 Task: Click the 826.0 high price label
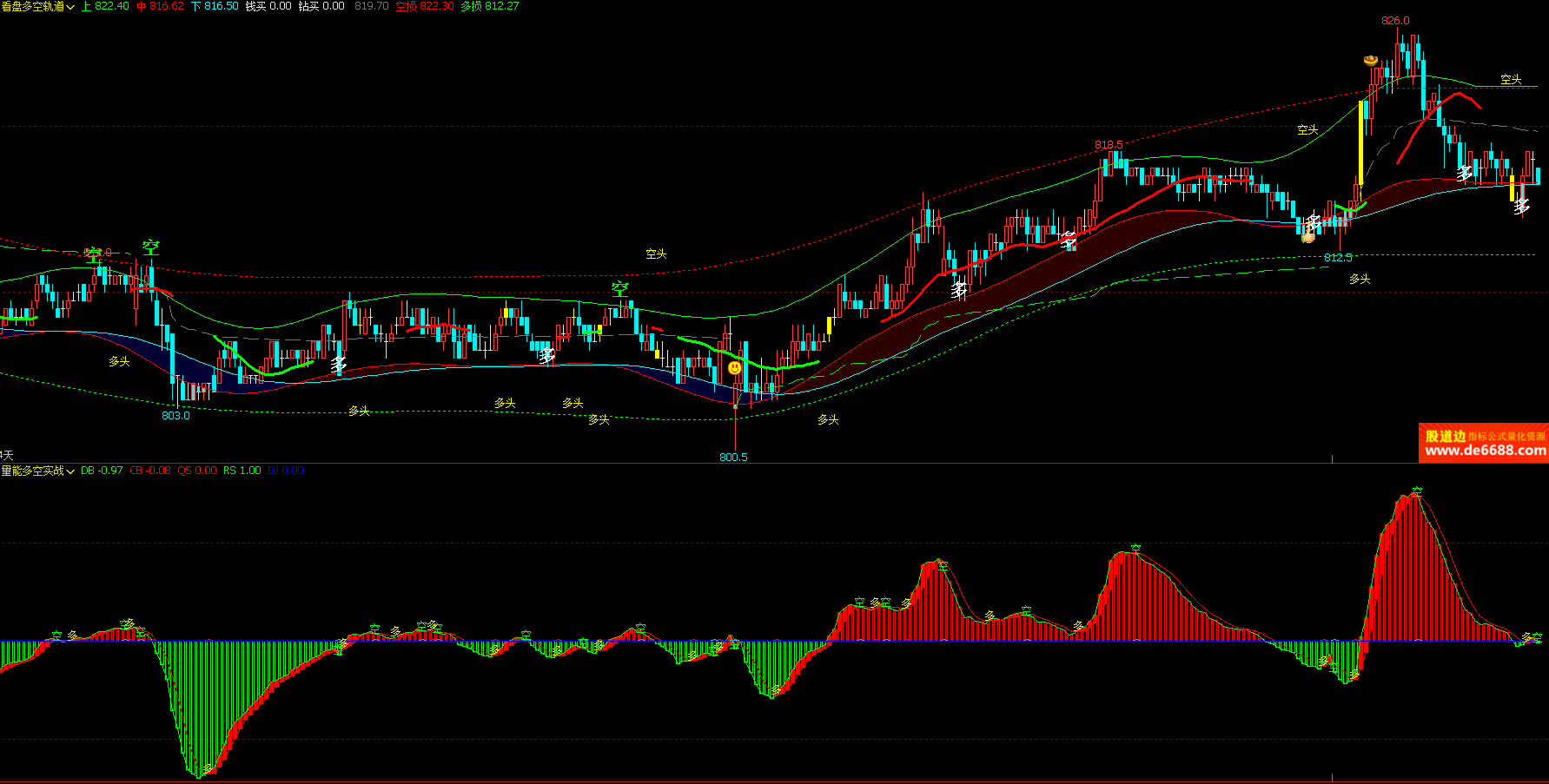[x=1395, y=21]
